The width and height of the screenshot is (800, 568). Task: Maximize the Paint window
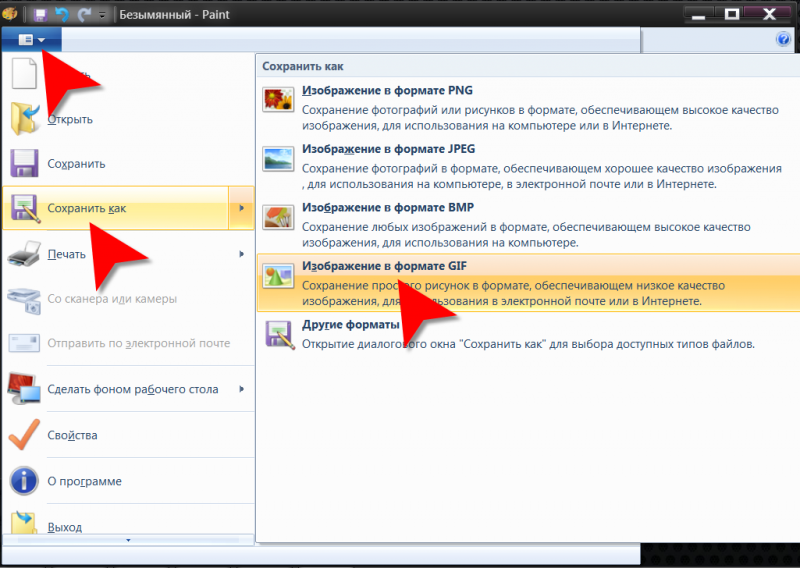[x=732, y=14]
